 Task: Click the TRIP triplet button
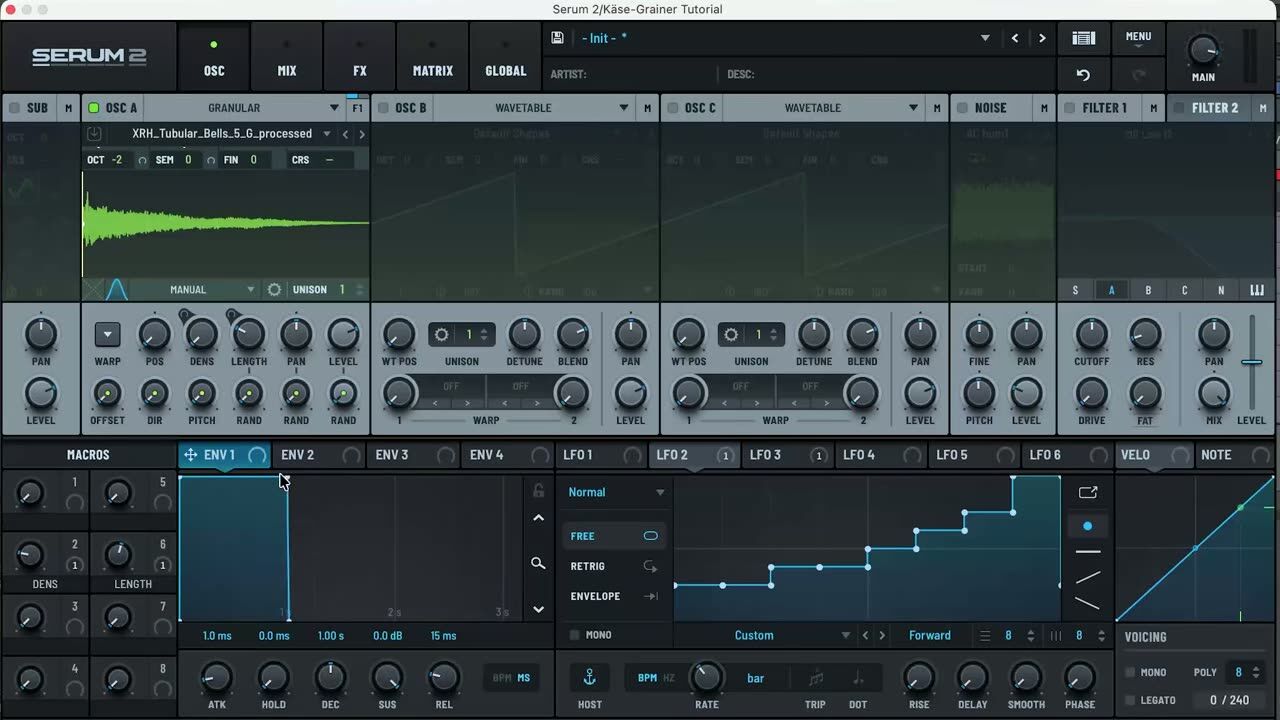[x=816, y=686]
